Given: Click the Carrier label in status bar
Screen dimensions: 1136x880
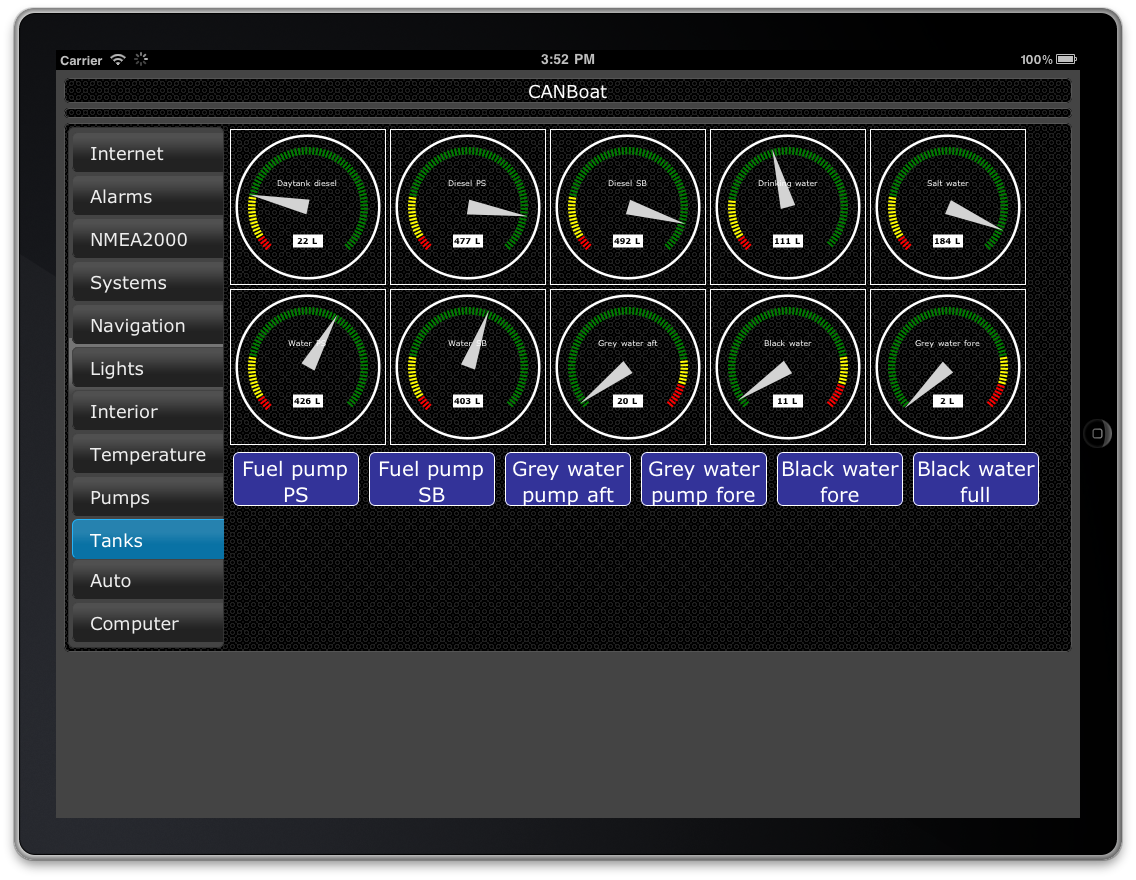Looking at the screenshot, I should 81,60.
